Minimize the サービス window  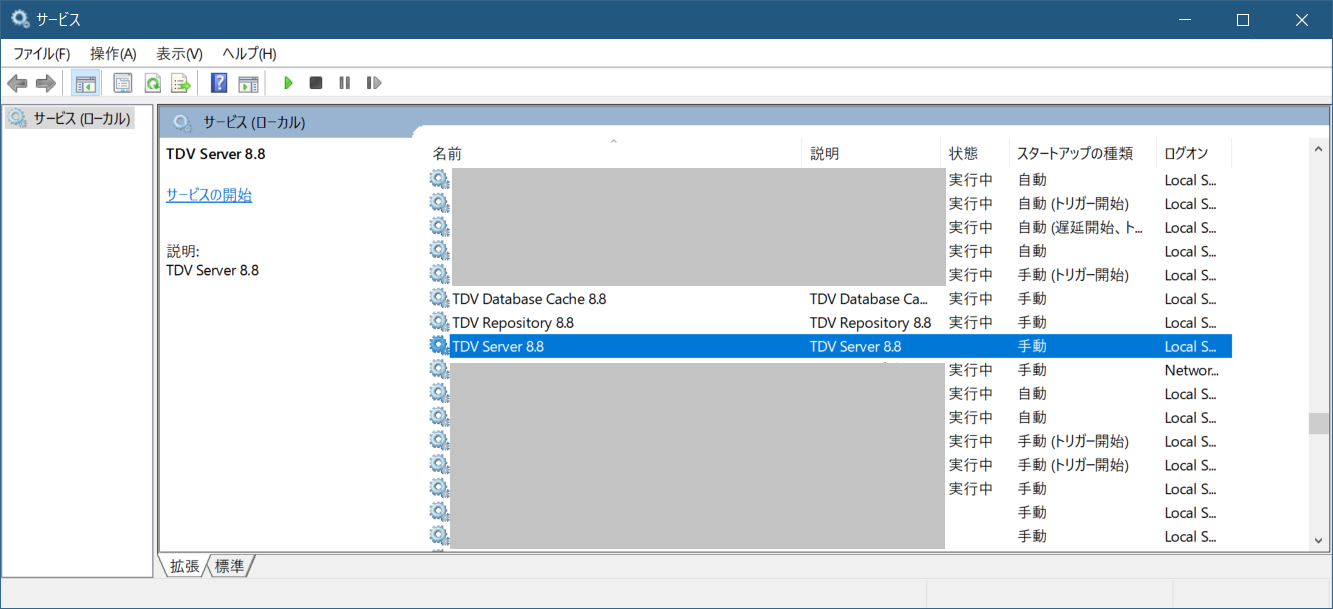point(1185,19)
